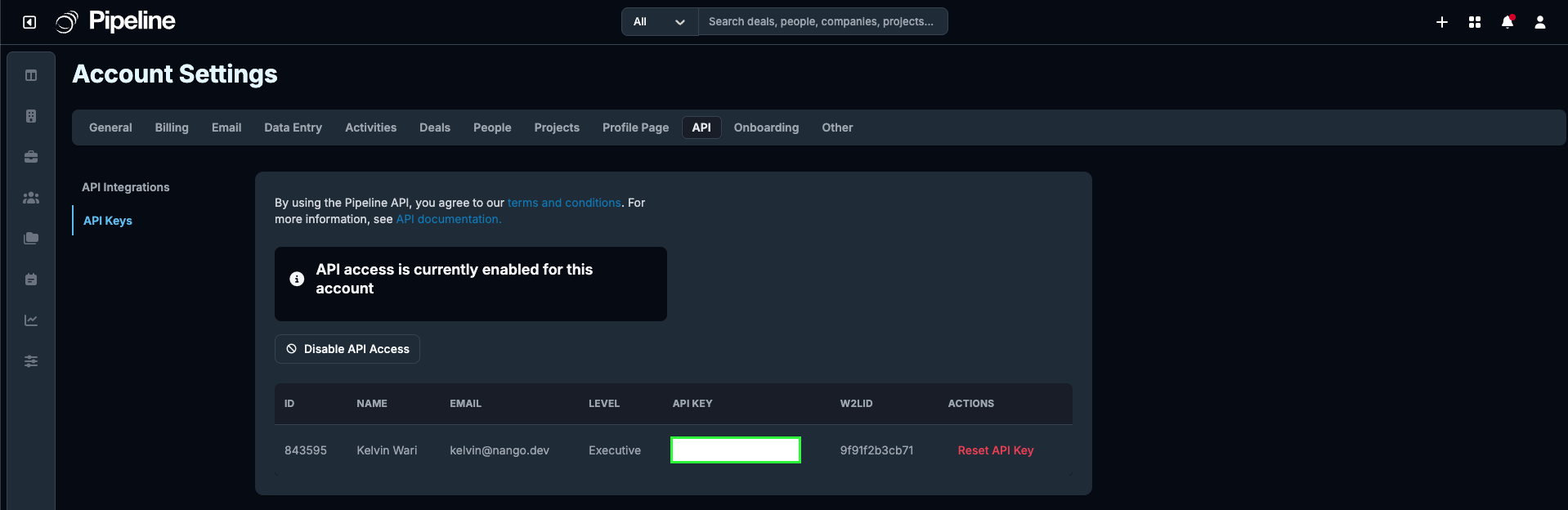
Task: Click the email kelvin@nango.dev
Action: 500,450
